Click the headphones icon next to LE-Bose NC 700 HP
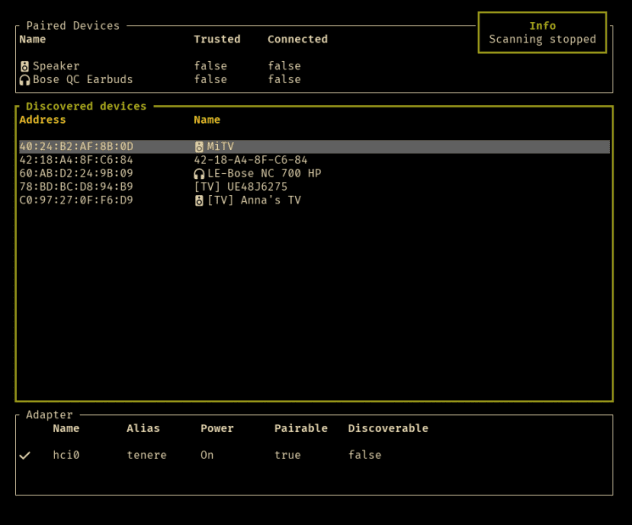 click(199, 174)
